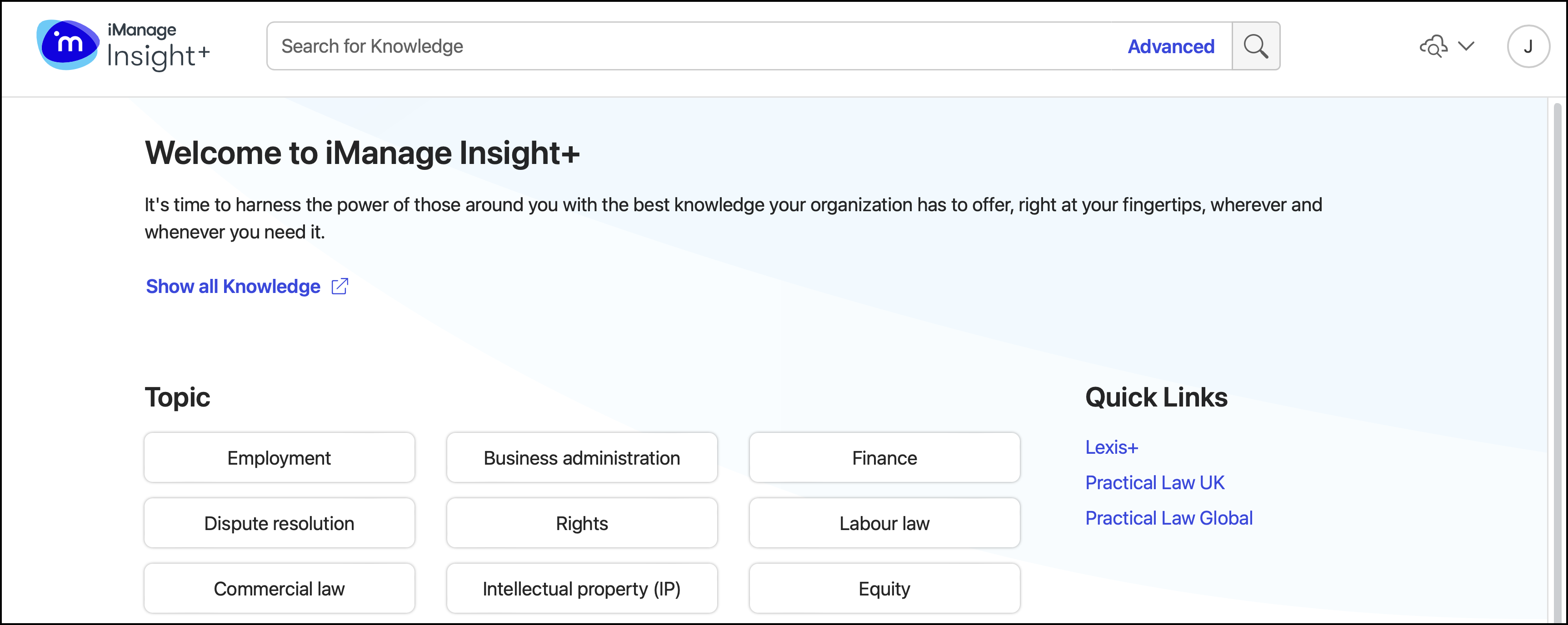This screenshot has width=1568, height=625.
Task: Choose Intellectual property (IP) topic
Action: click(582, 589)
